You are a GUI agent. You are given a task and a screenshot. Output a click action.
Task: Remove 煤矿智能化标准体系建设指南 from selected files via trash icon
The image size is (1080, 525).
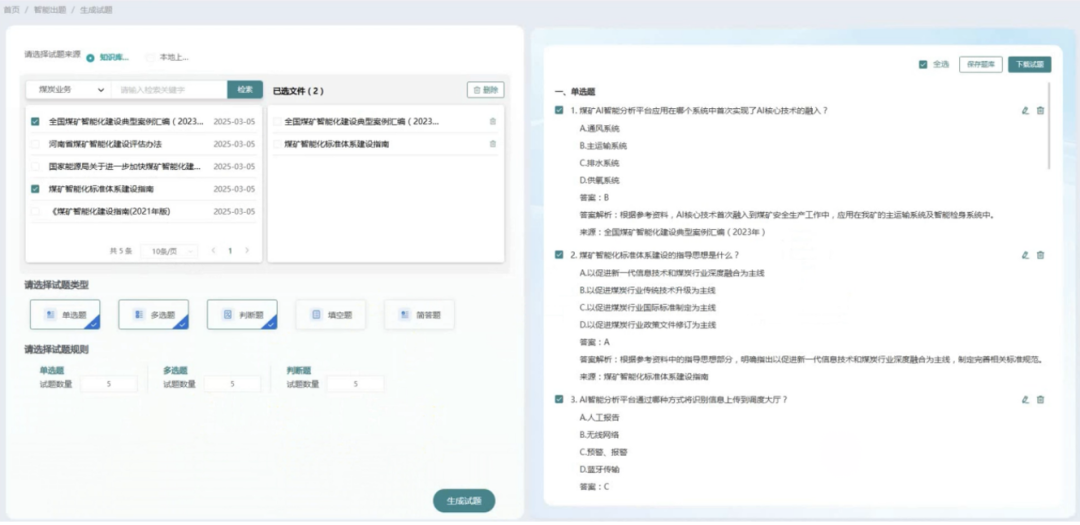coord(492,144)
